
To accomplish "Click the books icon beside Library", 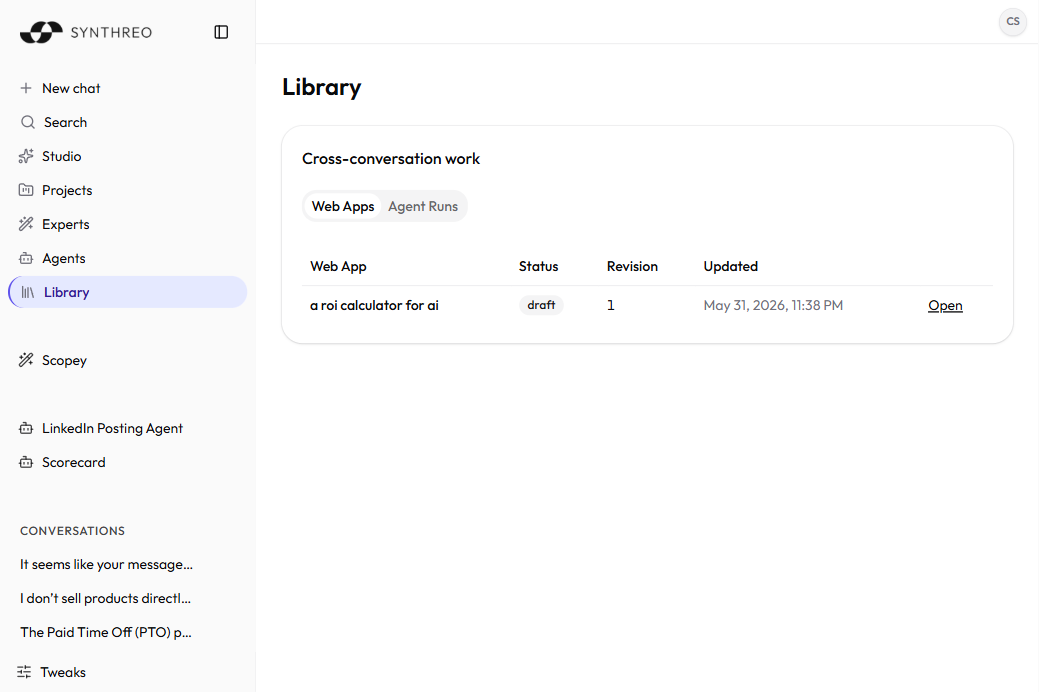I will [x=28, y=292].
